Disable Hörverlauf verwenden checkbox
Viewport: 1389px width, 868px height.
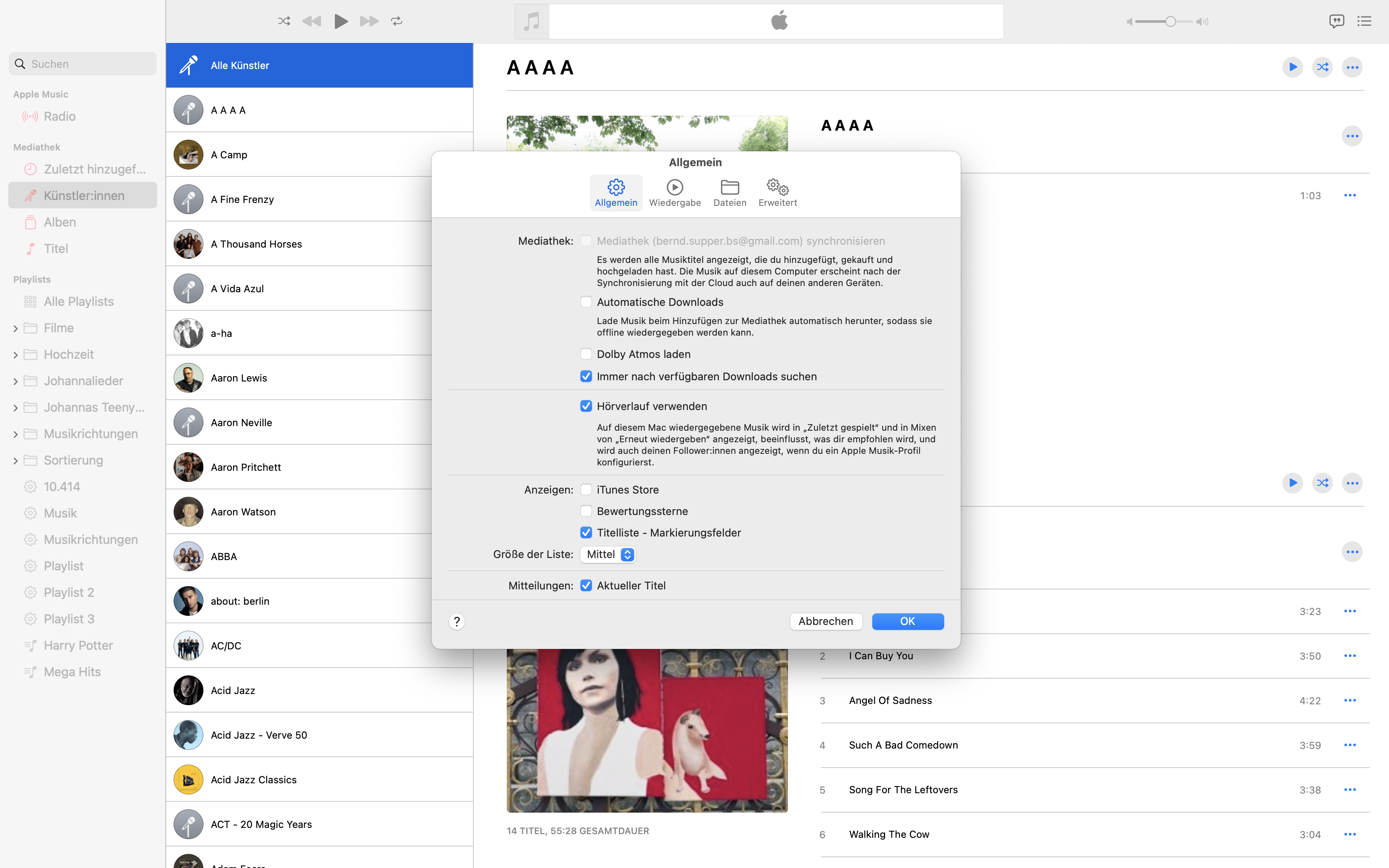(x=586, y=406)
